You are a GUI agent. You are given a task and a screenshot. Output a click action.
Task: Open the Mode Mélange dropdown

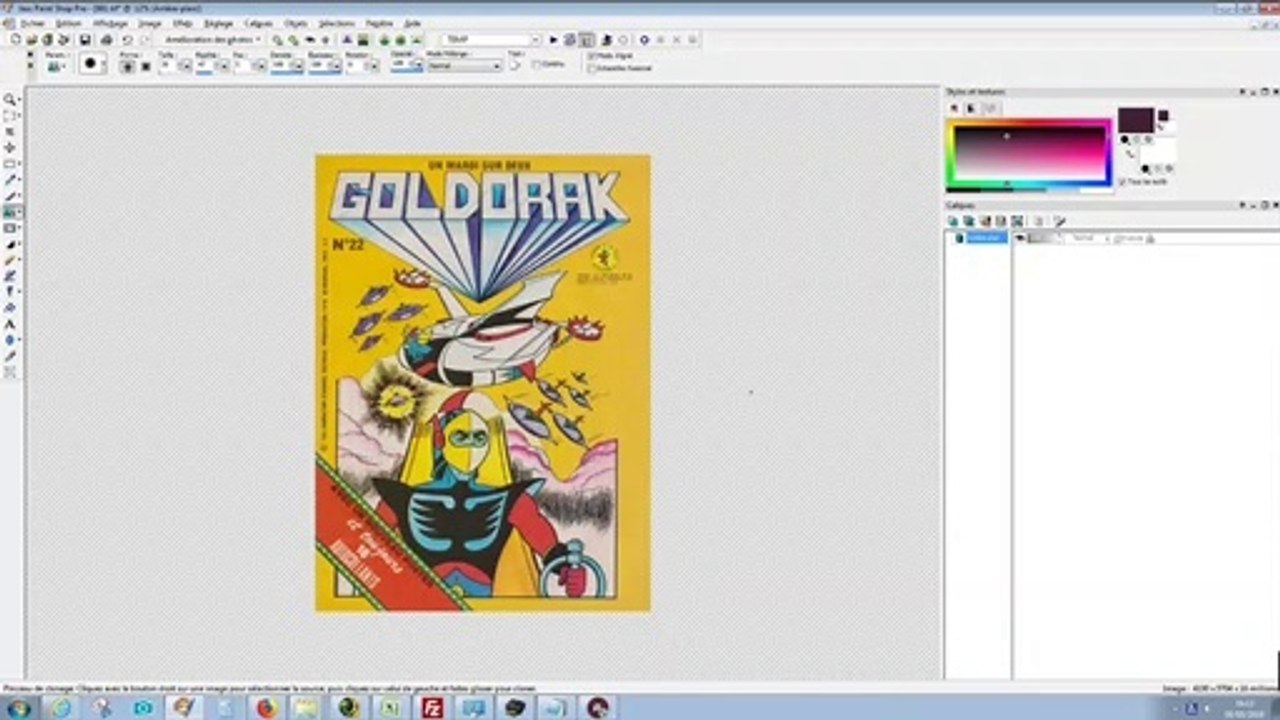(x=464, y=66)
